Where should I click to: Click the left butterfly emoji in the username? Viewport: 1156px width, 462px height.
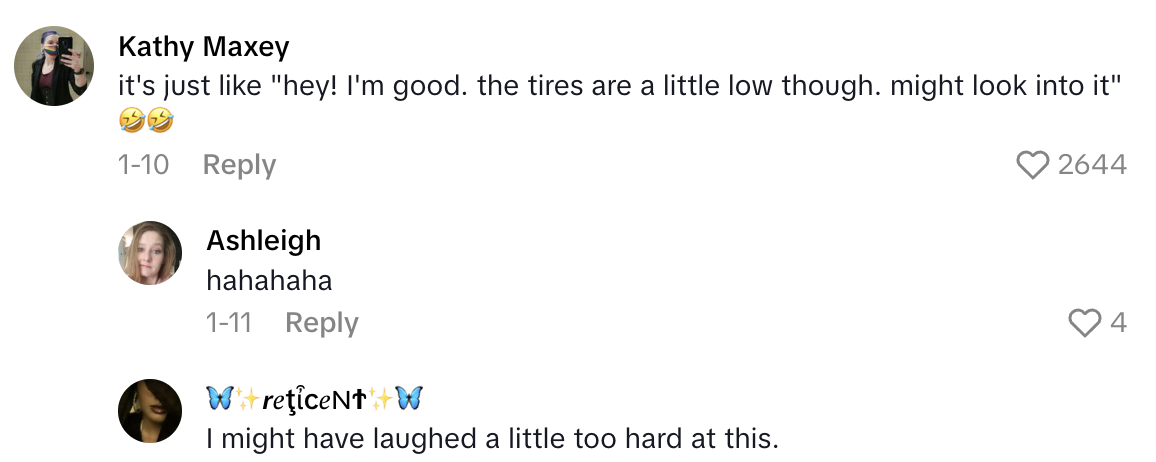pyautogui.click(x=219, y=399)
